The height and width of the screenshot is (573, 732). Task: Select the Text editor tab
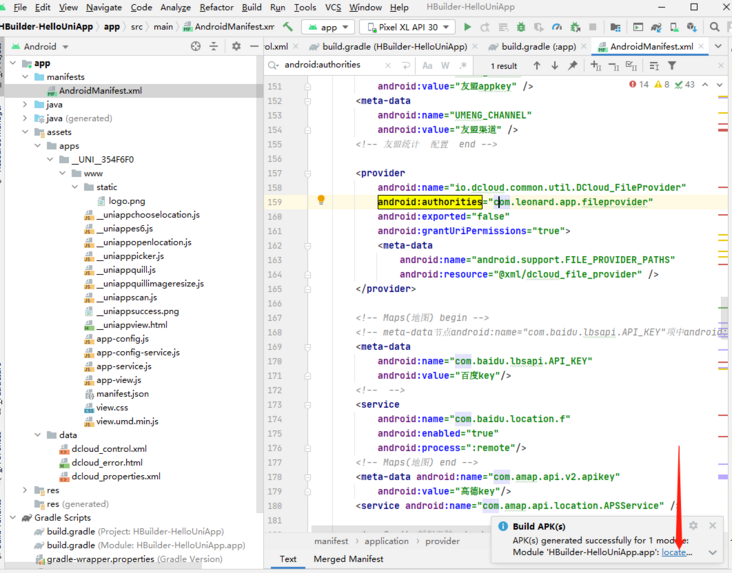pyautogui.click(x=288, y=559)
